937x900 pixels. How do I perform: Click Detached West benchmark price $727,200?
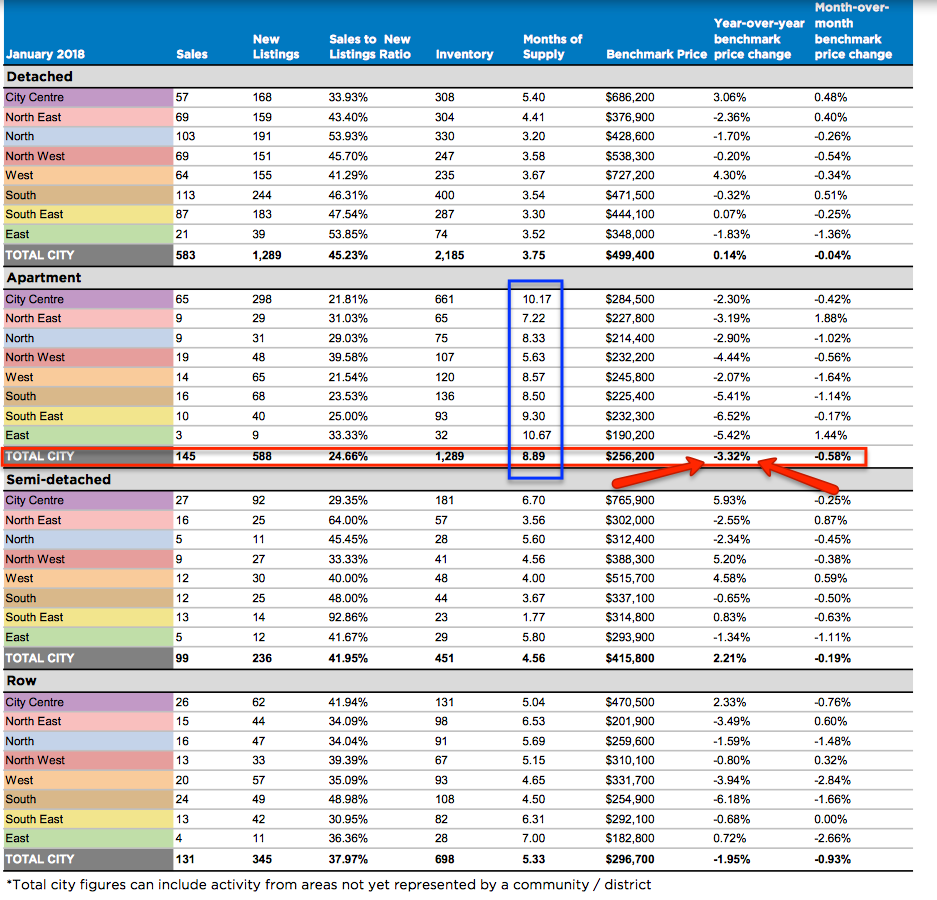629,175
